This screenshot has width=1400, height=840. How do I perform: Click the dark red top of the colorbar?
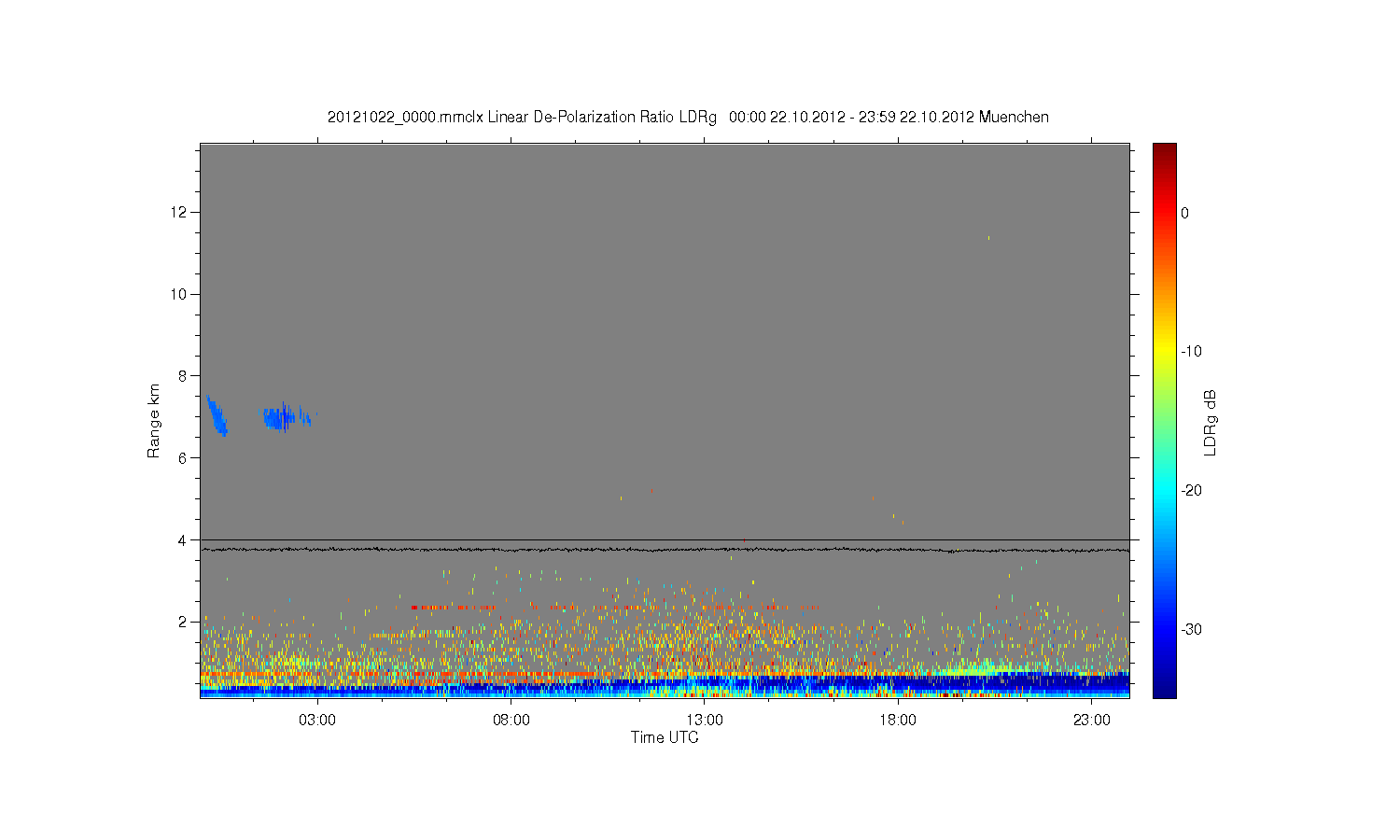pyautogui.click(x=1165, y=150)
